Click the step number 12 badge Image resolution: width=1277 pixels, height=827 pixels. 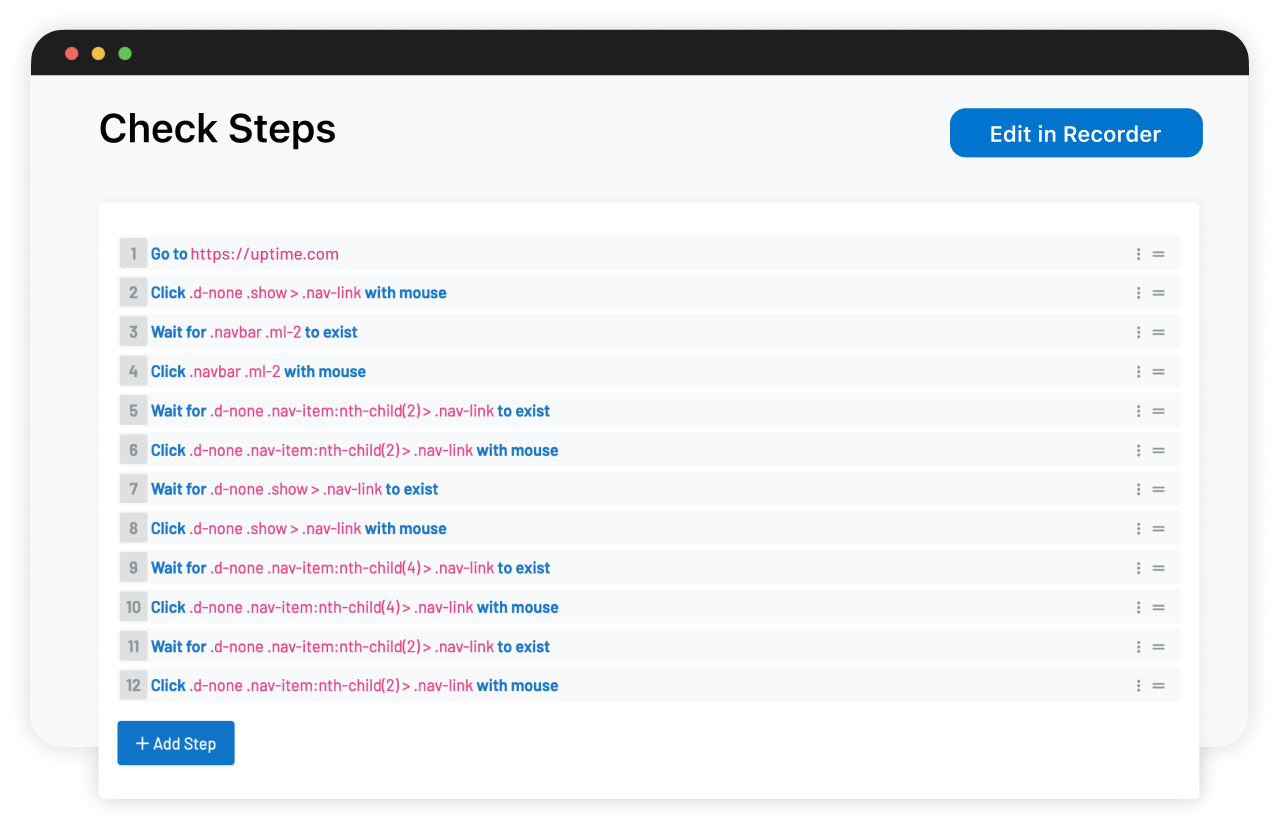tap(133, 686)
